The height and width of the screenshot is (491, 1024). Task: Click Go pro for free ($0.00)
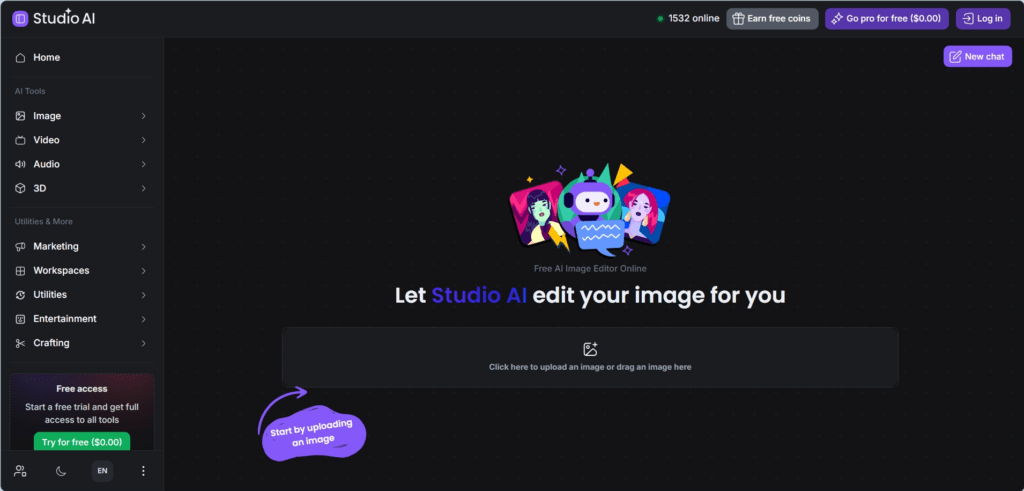(x=887, y=19)
